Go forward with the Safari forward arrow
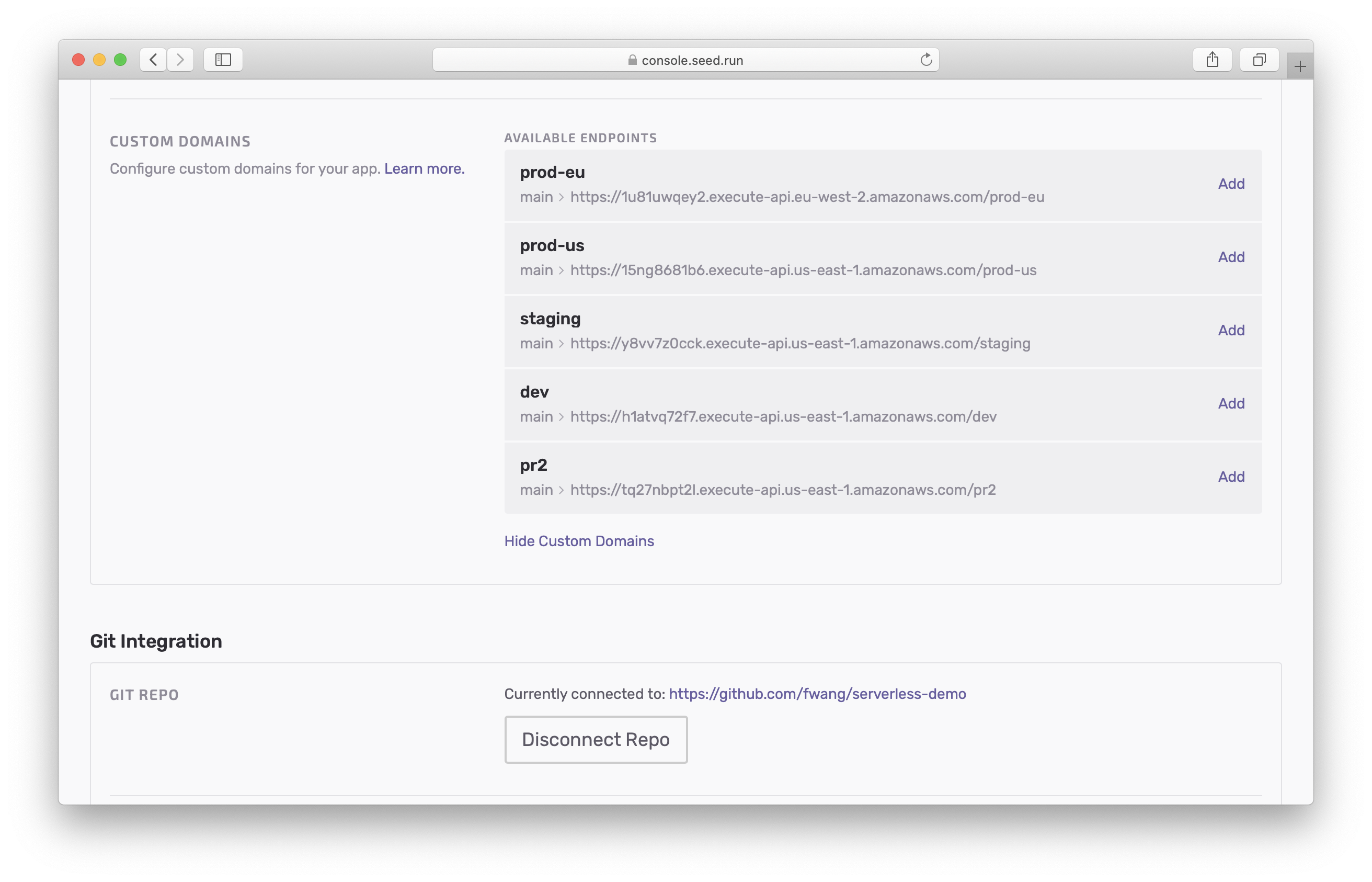1372x882 pixels. point(180,60)
